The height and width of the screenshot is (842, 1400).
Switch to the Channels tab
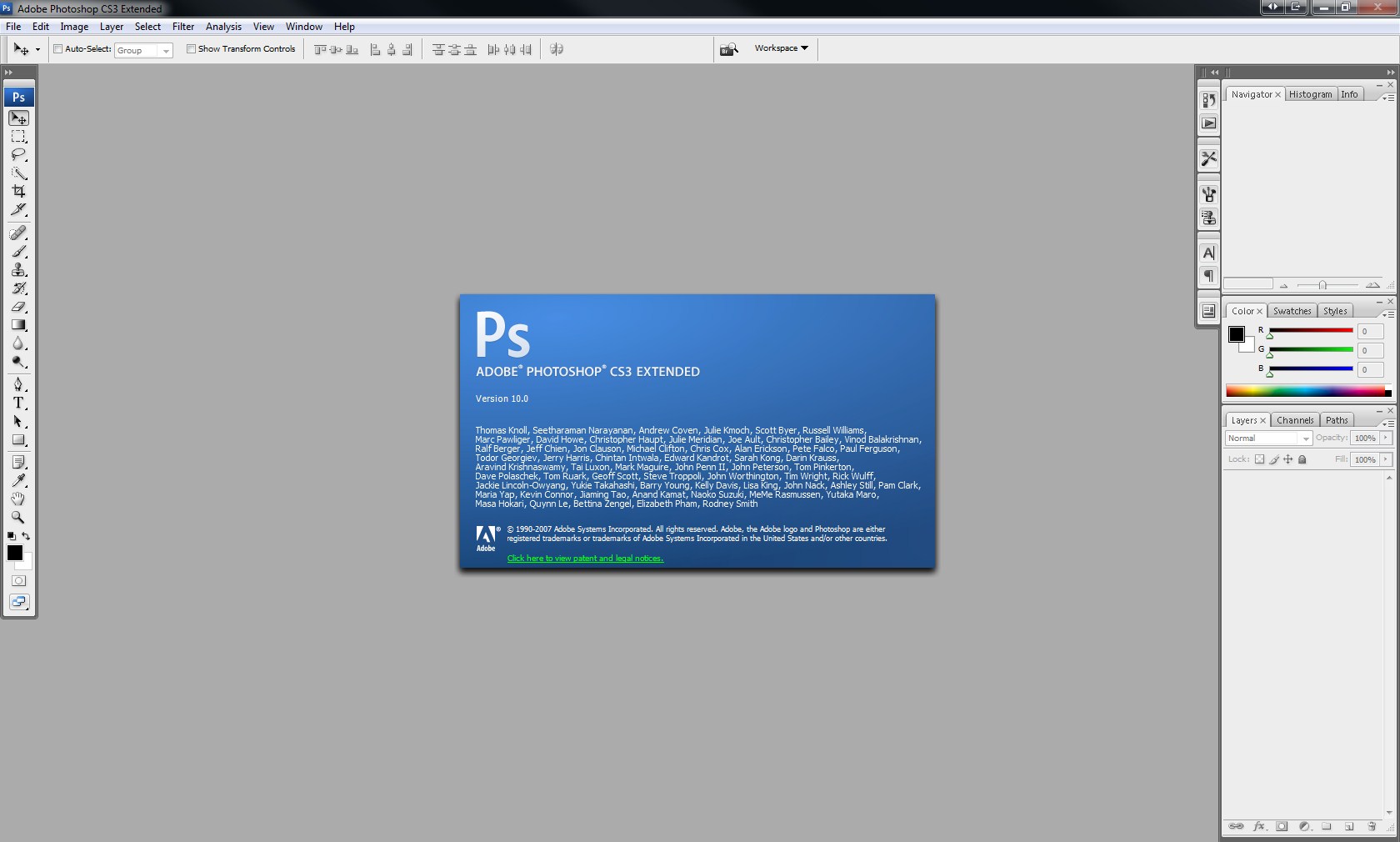point(1294,420)
